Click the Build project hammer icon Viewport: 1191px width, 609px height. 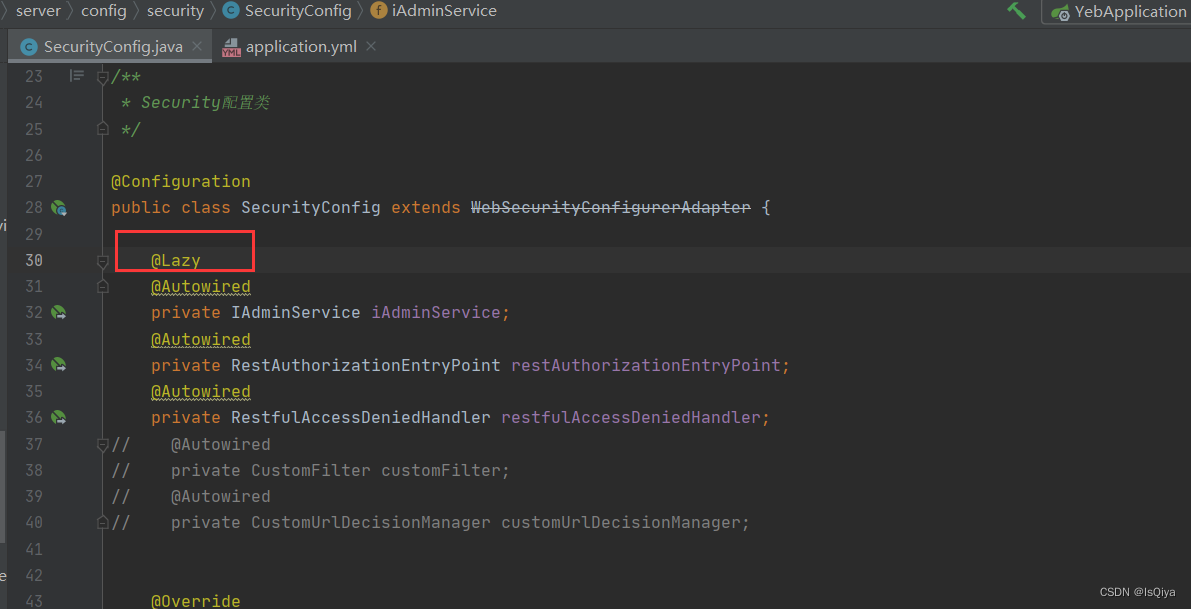1016,10
